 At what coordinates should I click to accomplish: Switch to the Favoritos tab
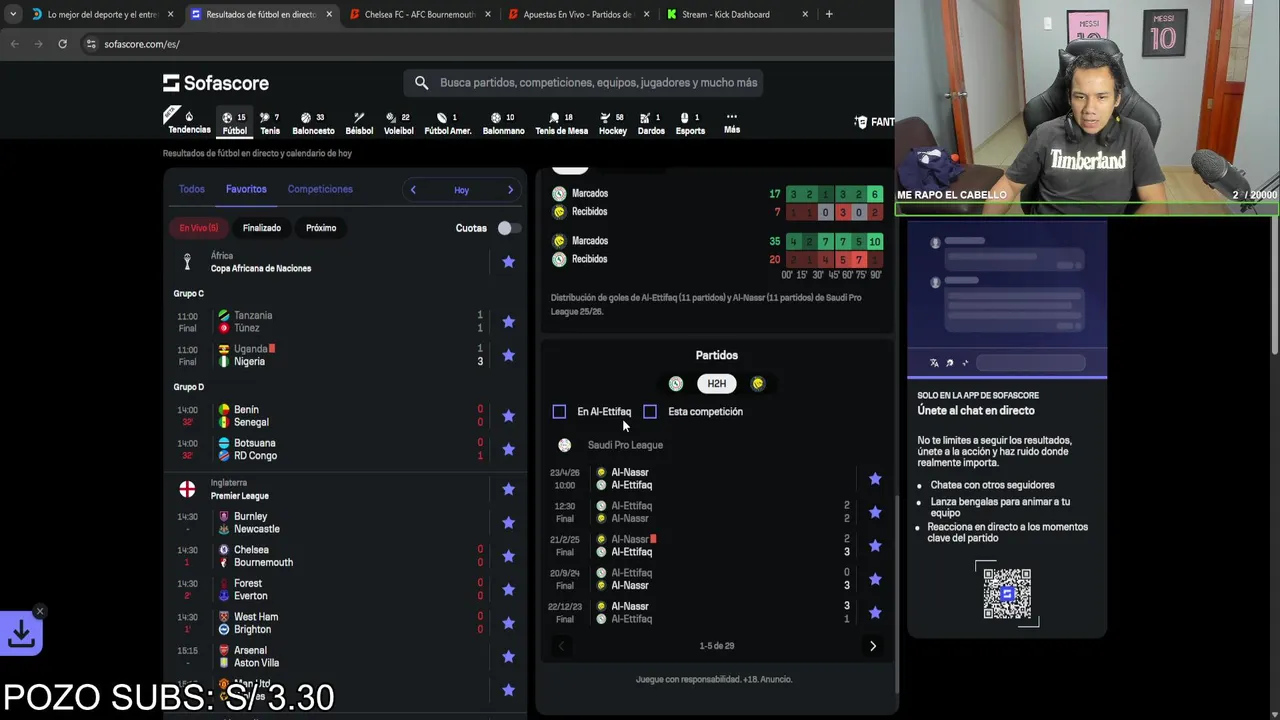(x=246, y=189)
